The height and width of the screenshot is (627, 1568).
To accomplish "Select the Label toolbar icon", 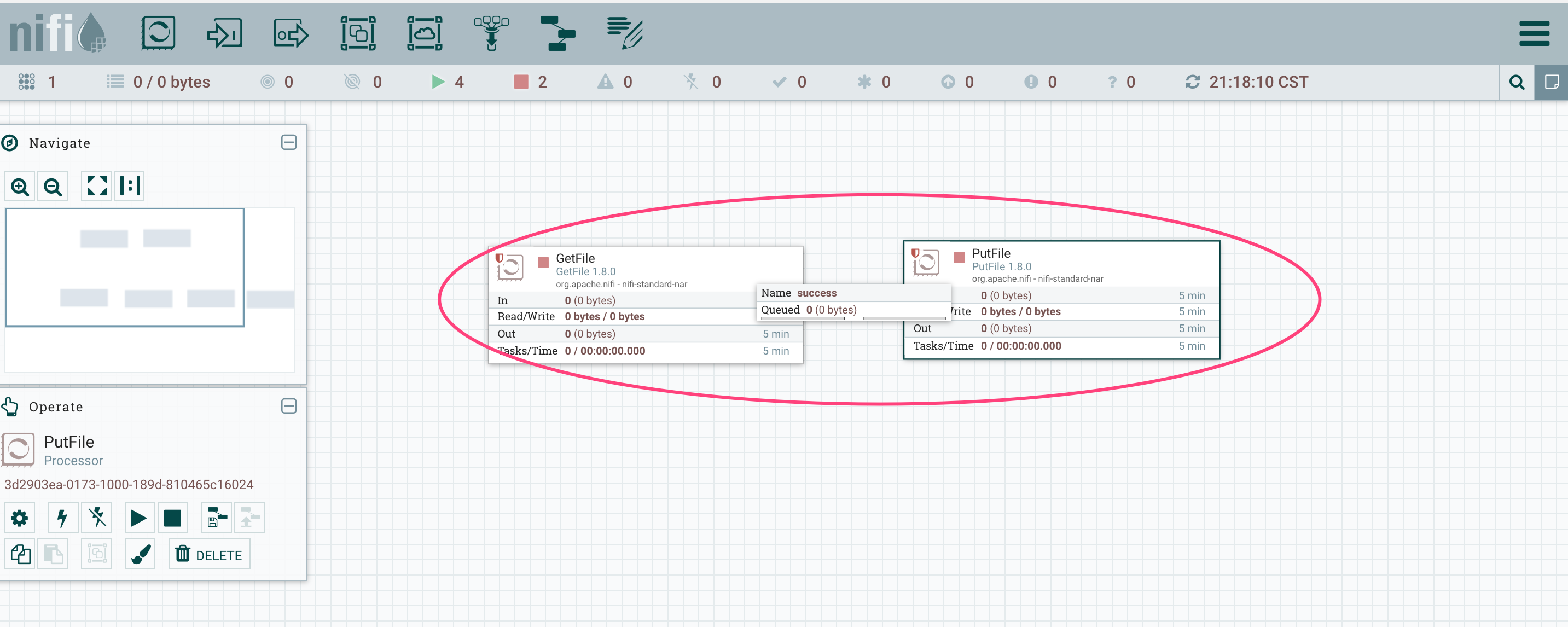I will 625,33.
